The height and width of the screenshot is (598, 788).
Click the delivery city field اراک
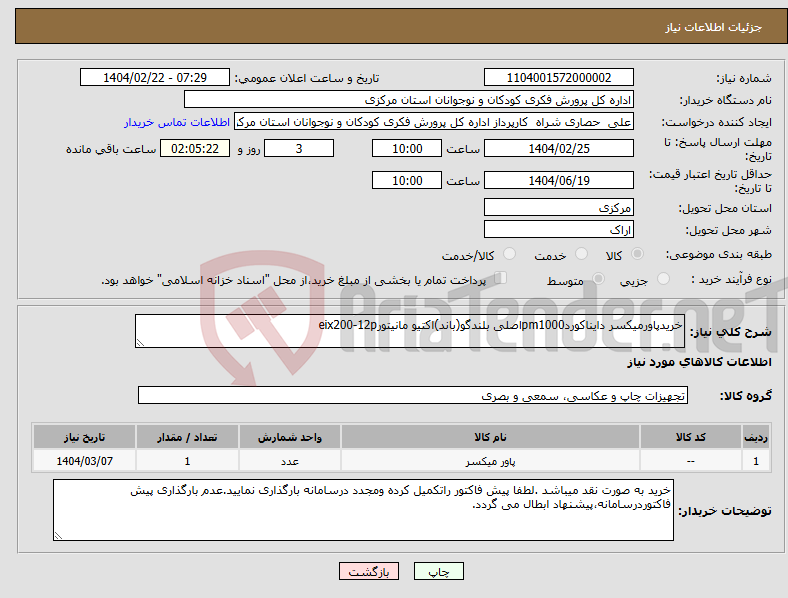click(x=558, y=229)
